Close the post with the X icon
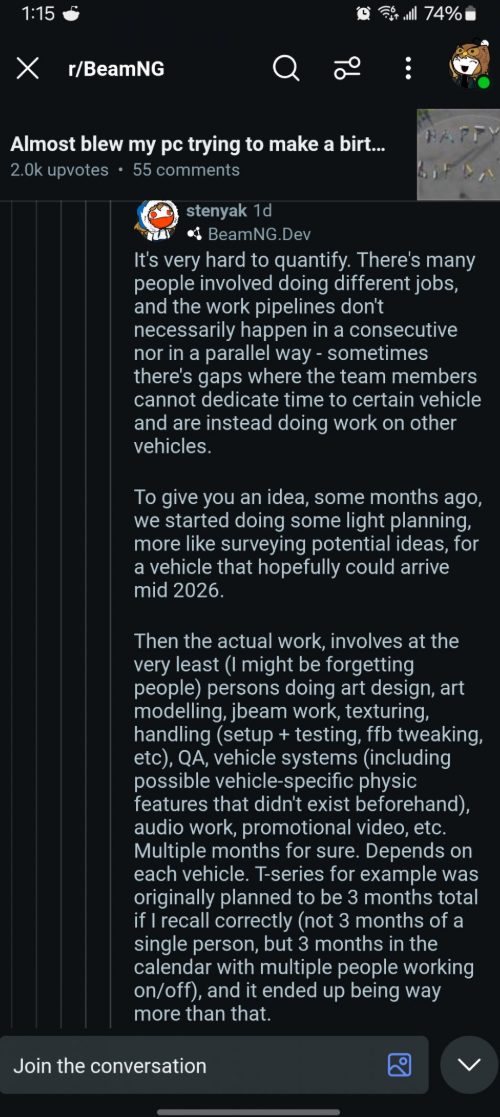Viewport: 500px width, 1117px height. point(28,69)
